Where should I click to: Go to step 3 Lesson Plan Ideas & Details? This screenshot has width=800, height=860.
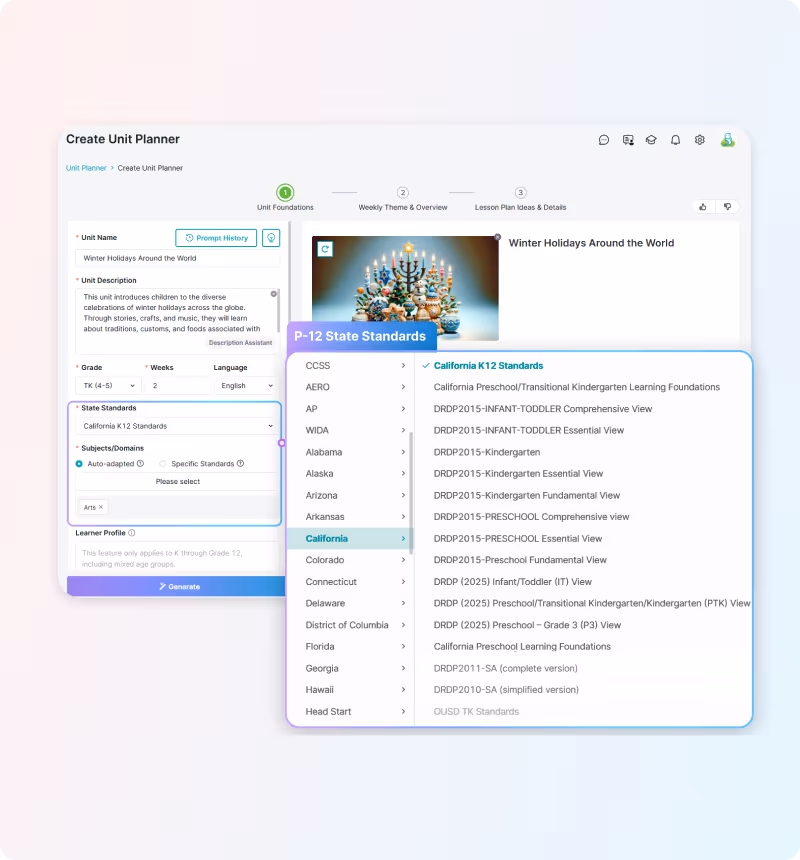(520, 199)
